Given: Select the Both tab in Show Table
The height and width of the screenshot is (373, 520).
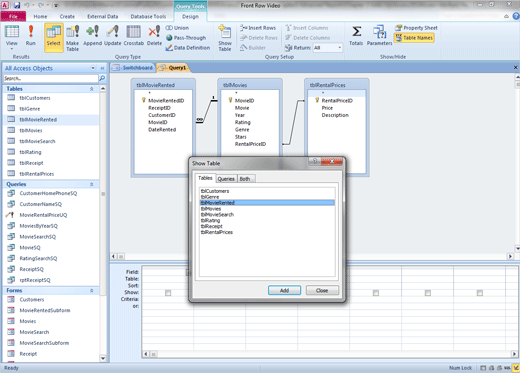Looking at the screenshot, I should pyautogui.click(x=245, y=179).
